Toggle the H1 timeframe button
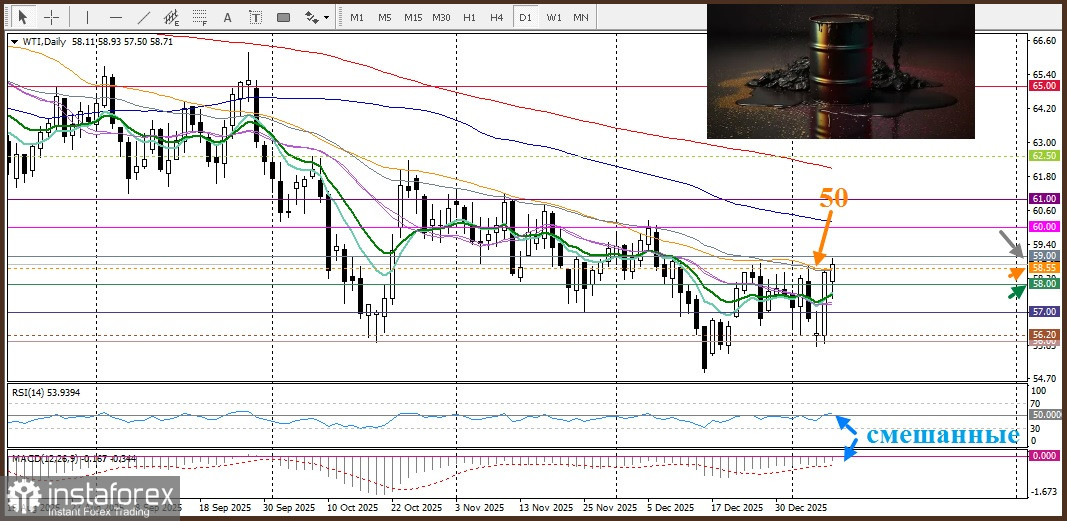Viewport: 1067px width, 521px height. click(469, 16)
